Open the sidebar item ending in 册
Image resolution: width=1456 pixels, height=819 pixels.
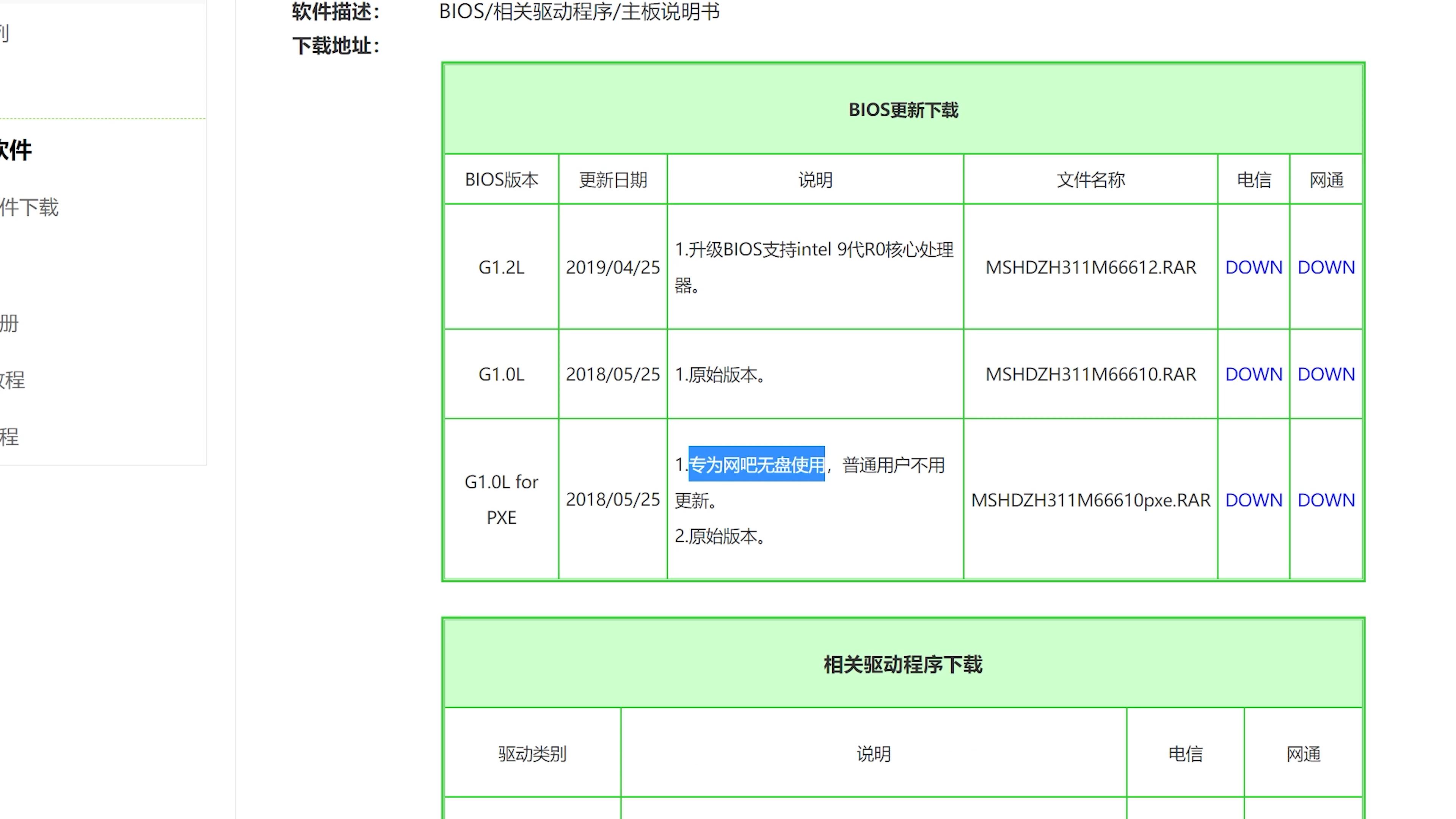[x=9, y=323]
